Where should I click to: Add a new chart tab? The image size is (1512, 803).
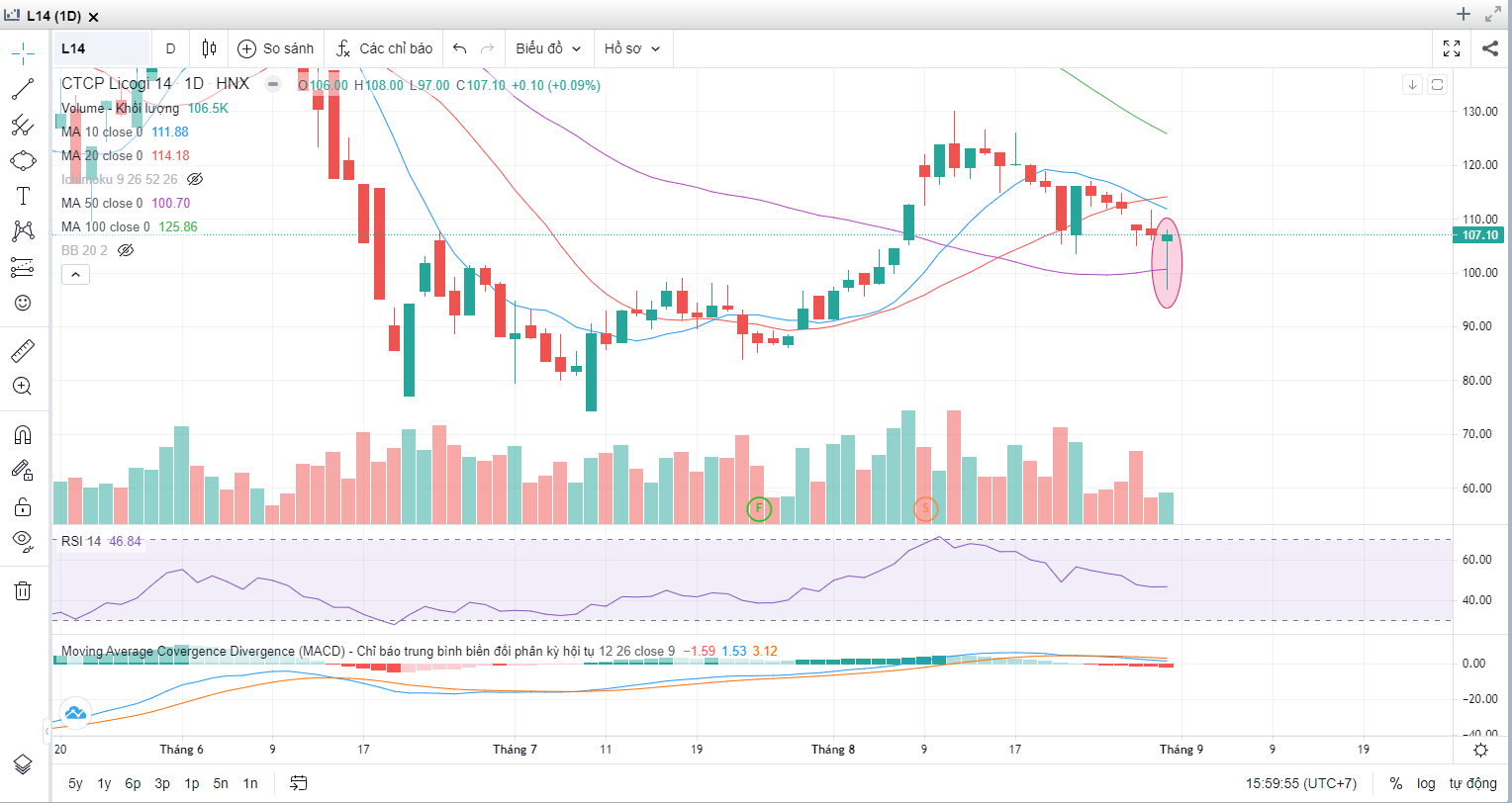pyautogui.click(x=1464, y=14)
